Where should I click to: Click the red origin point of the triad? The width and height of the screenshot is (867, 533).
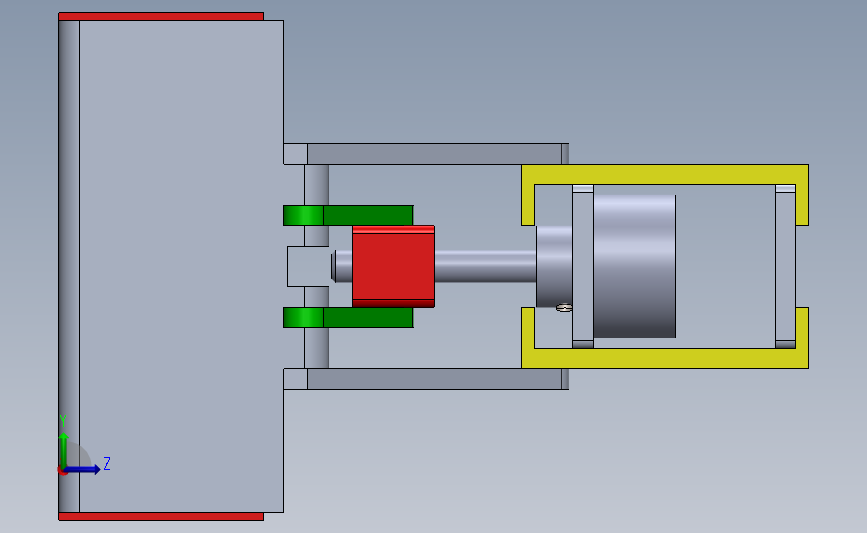[x=62, y=471]
